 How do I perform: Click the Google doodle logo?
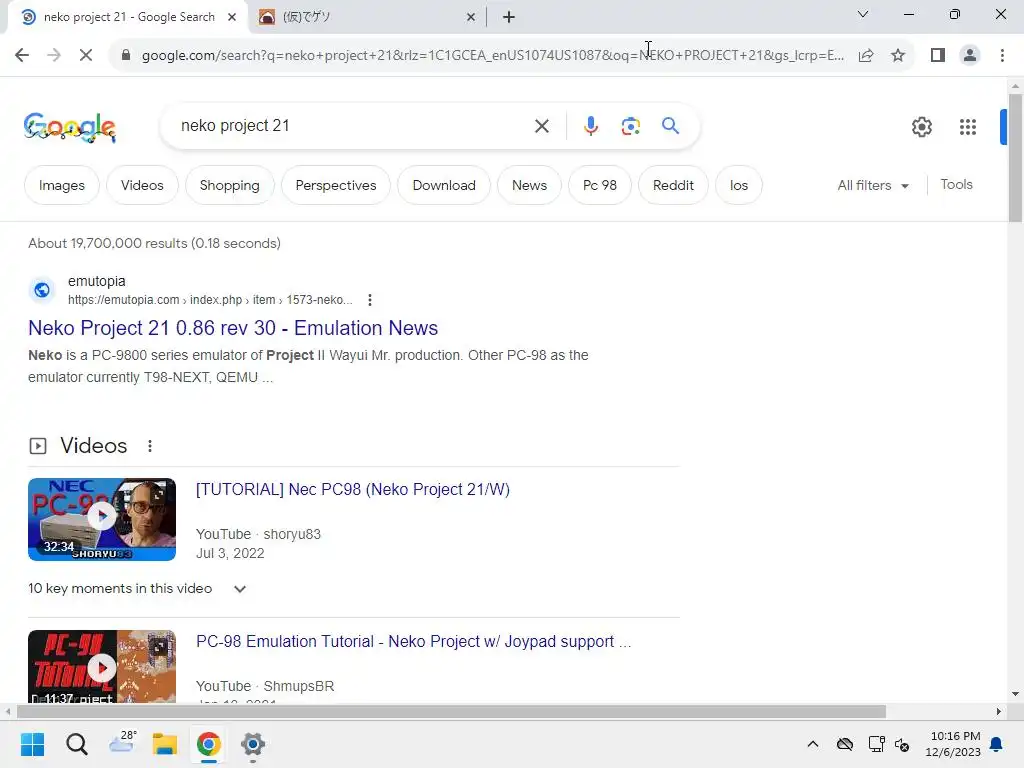69,127
